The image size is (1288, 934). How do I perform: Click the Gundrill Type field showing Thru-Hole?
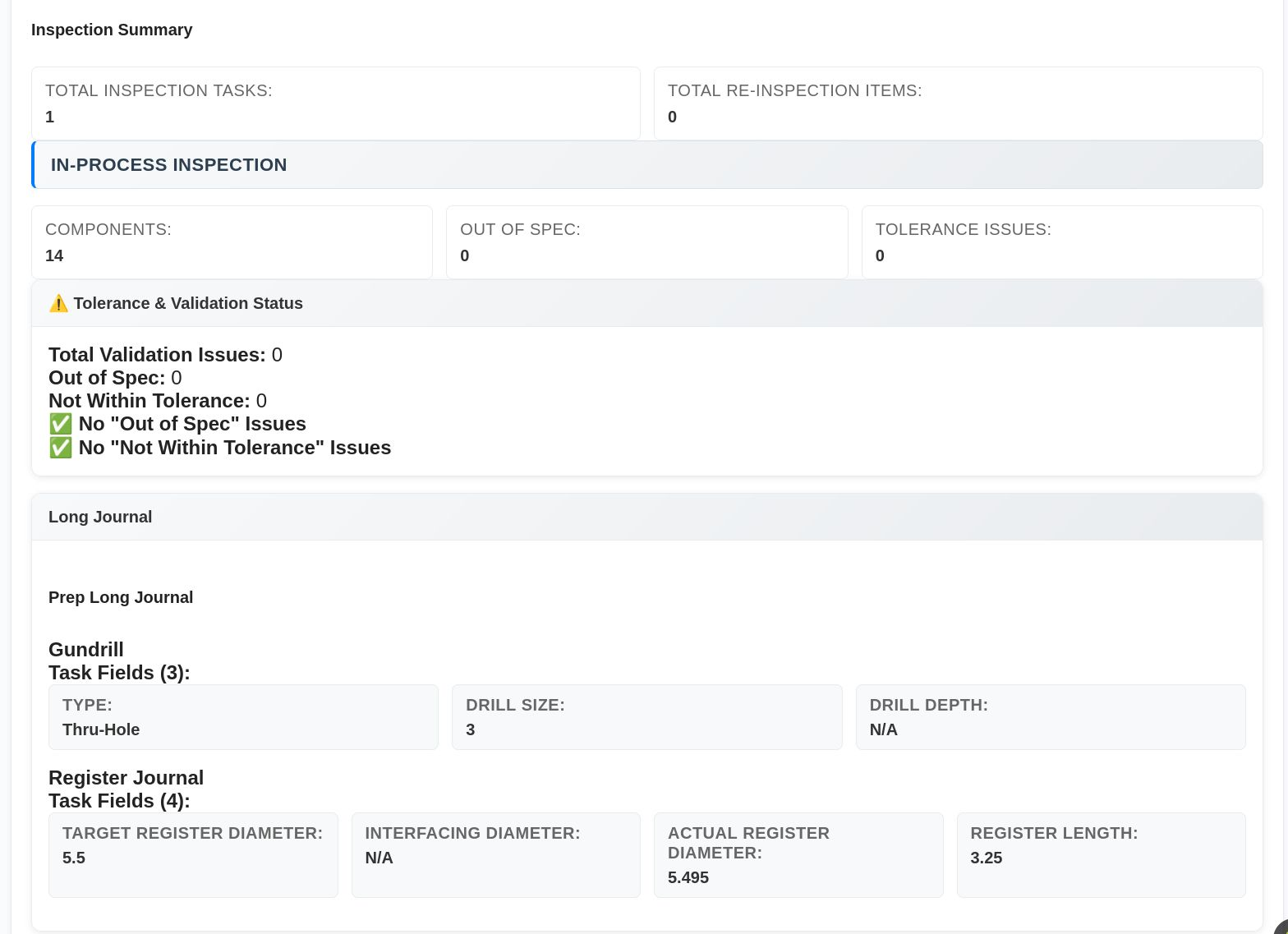click(x=243, y=717)
